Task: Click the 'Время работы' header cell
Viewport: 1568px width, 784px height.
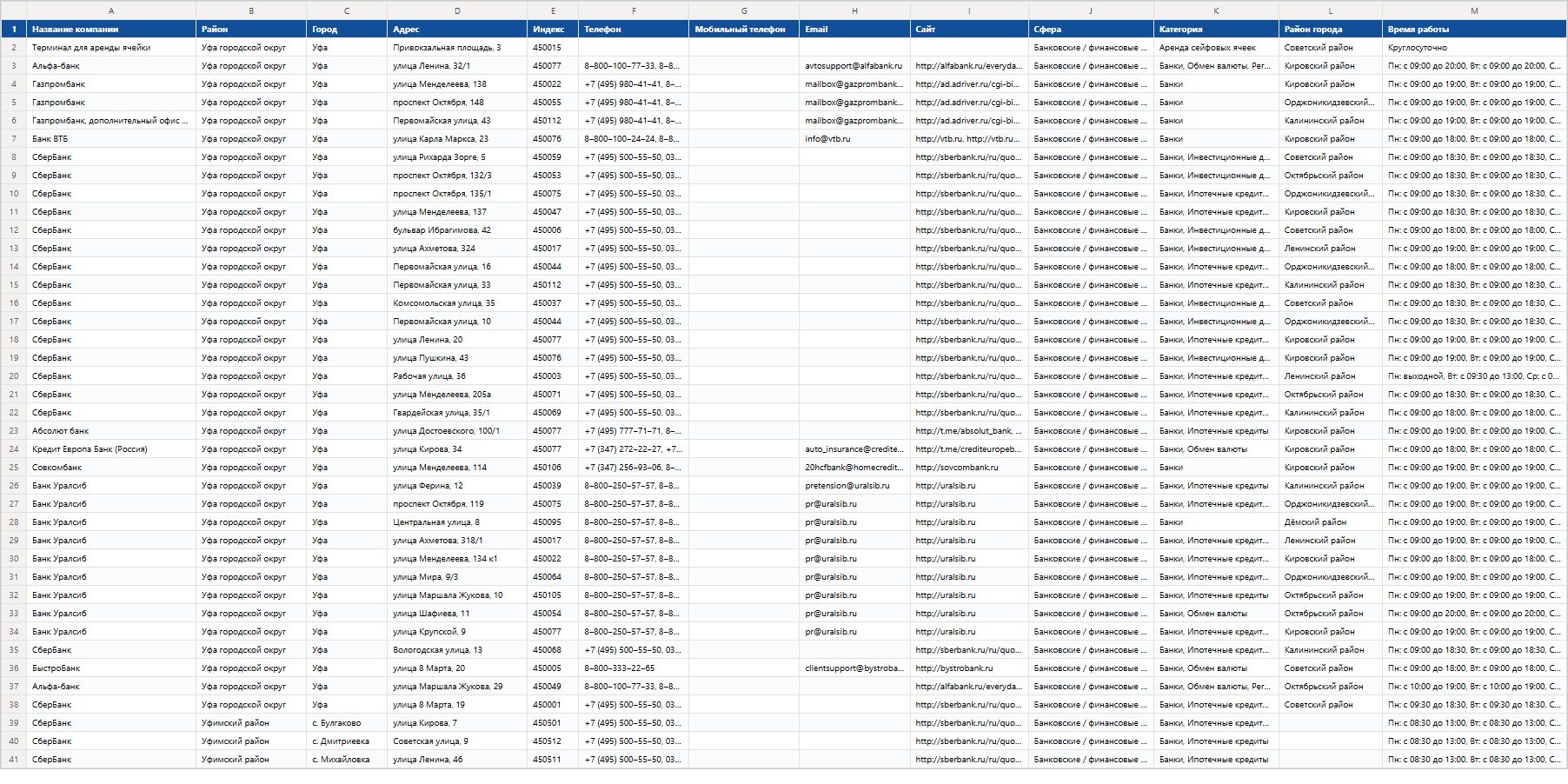Action: 1474,30
